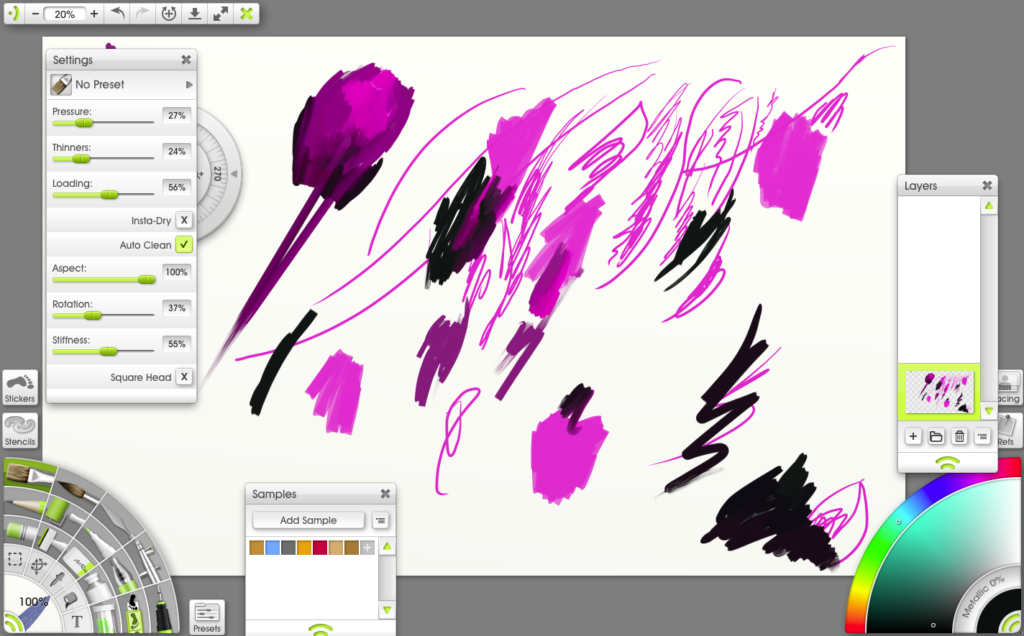1024x636 pixels.
Task: Click the Stiffness 55% value box
Action: 176,344
